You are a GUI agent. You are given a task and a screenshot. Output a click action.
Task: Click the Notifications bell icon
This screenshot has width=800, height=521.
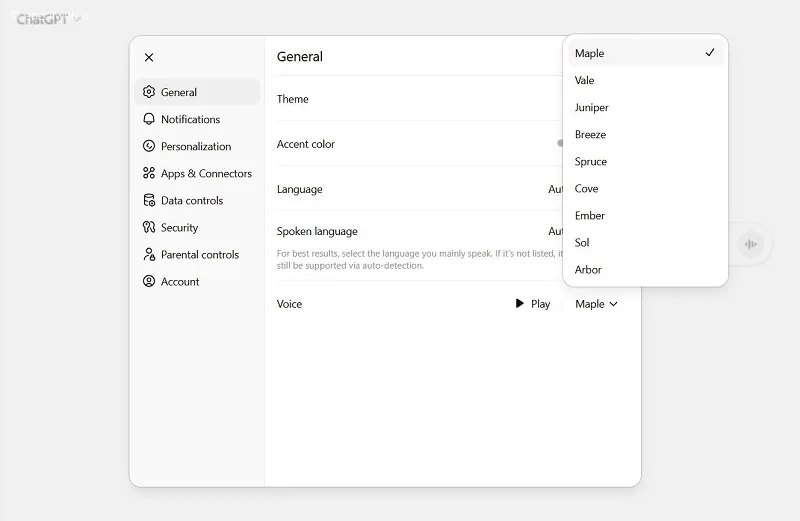[149, 119]
